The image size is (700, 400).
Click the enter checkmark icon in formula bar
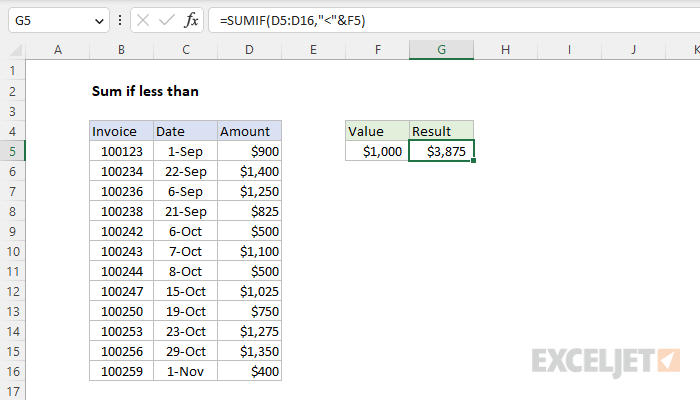tap(167, 21)
